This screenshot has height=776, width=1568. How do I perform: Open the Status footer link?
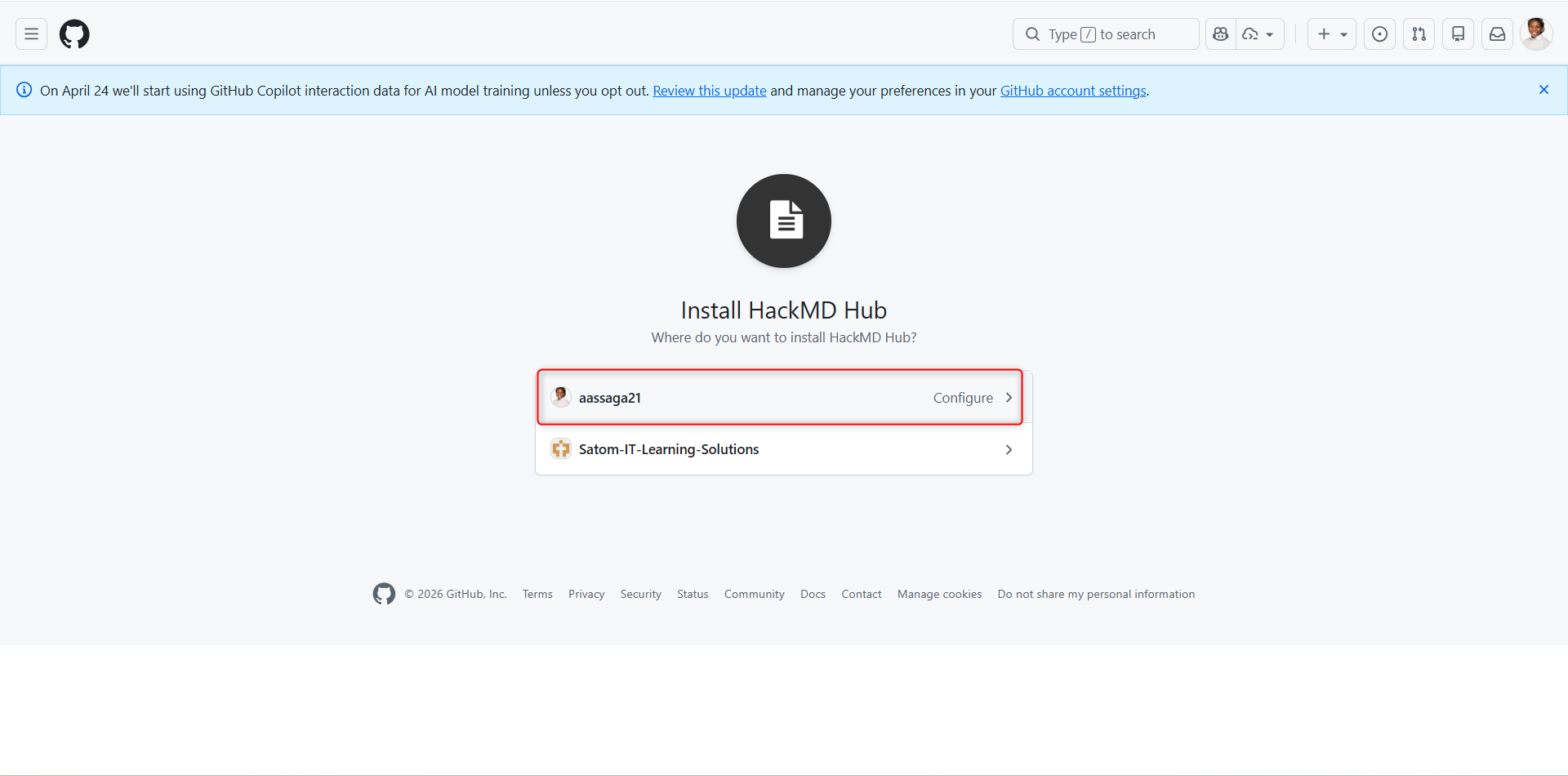coord(693,594)
